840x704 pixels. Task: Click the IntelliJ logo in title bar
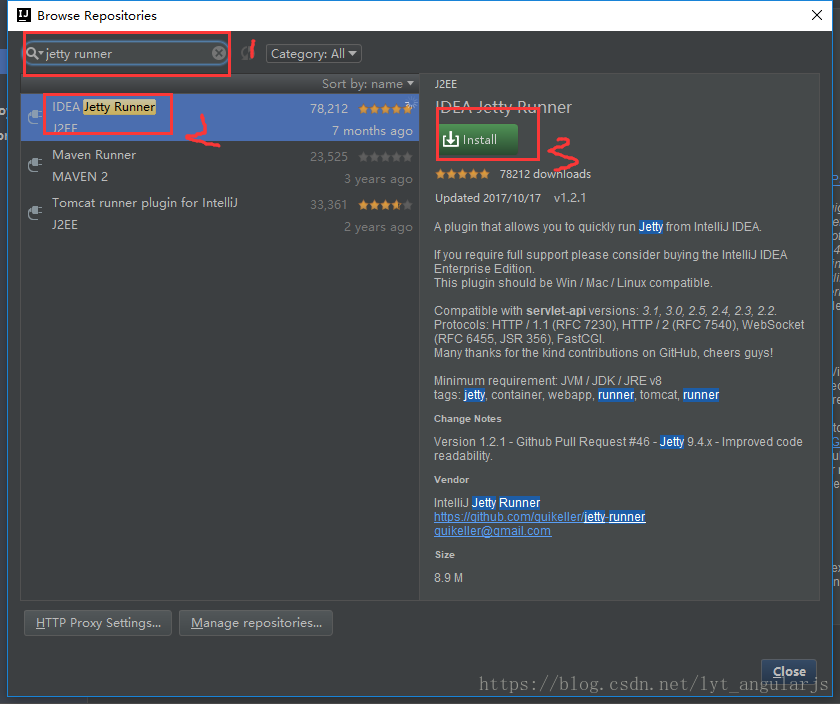point(24,15)
